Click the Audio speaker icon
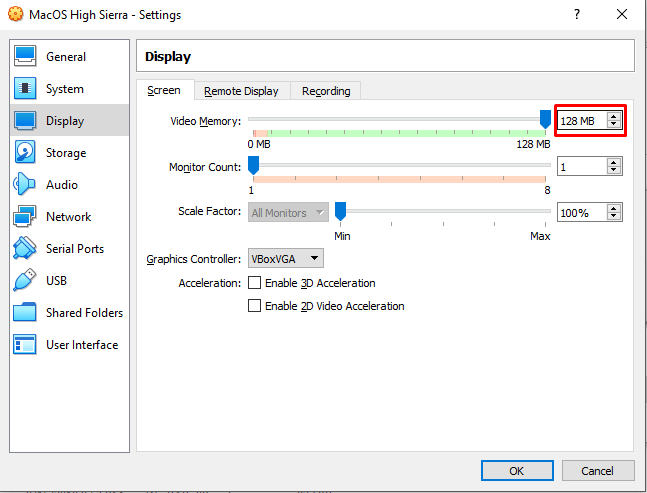Screen dimensions: 647x493 [26, 185]
